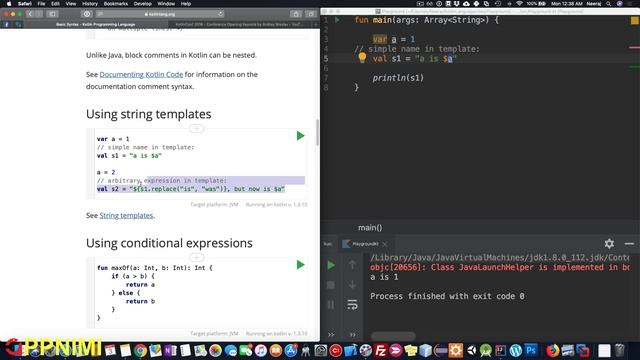This screenshot has width=640, height=360.
Task: Open Google Chrome from the Dock
Action: click(x=140, y=351)
